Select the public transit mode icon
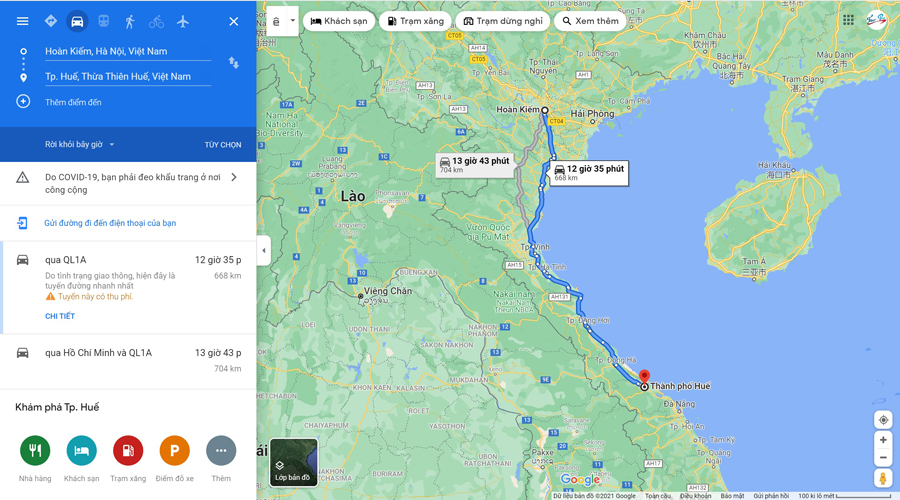 point(103,21)
